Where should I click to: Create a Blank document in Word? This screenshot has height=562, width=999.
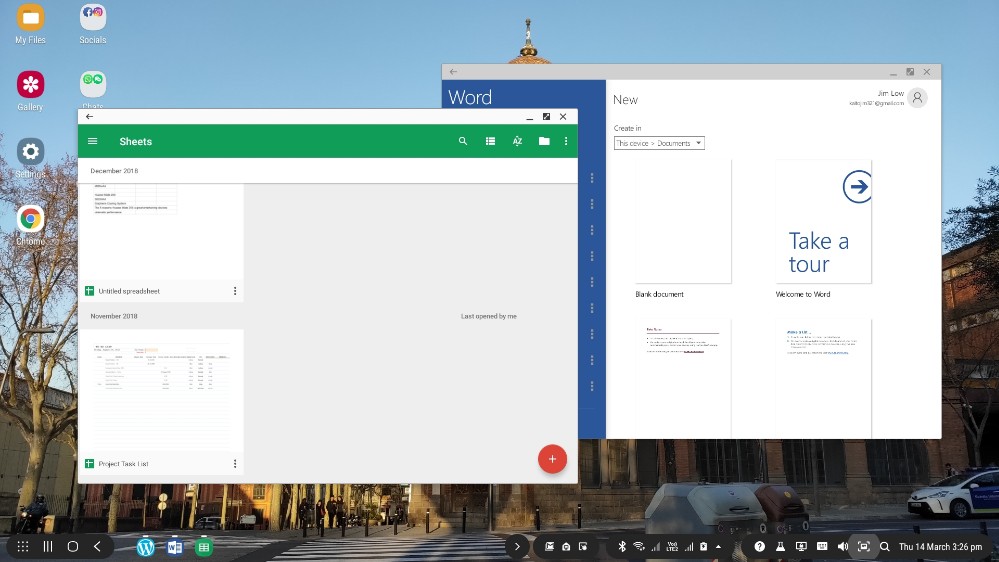click(683, 222)
